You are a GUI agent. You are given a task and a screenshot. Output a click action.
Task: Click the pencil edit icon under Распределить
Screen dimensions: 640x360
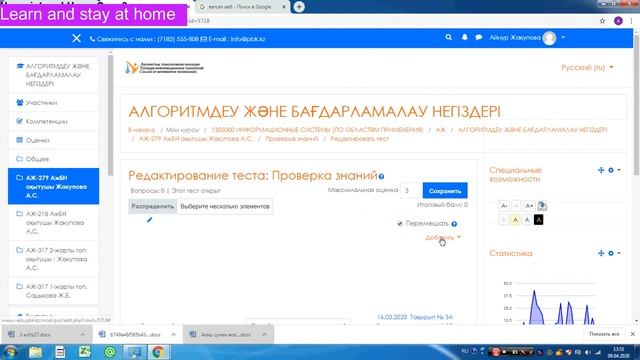coord(149,220)
